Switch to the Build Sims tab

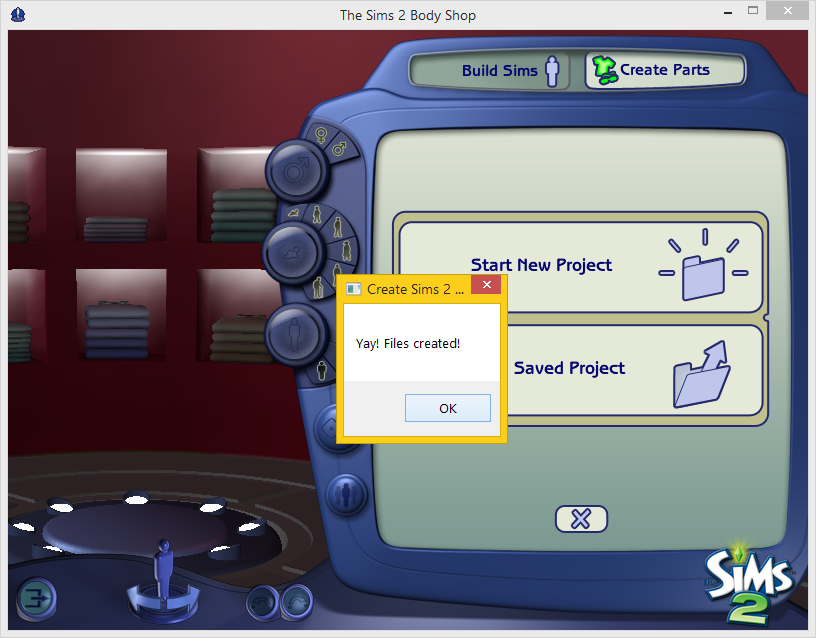point(490,70)
